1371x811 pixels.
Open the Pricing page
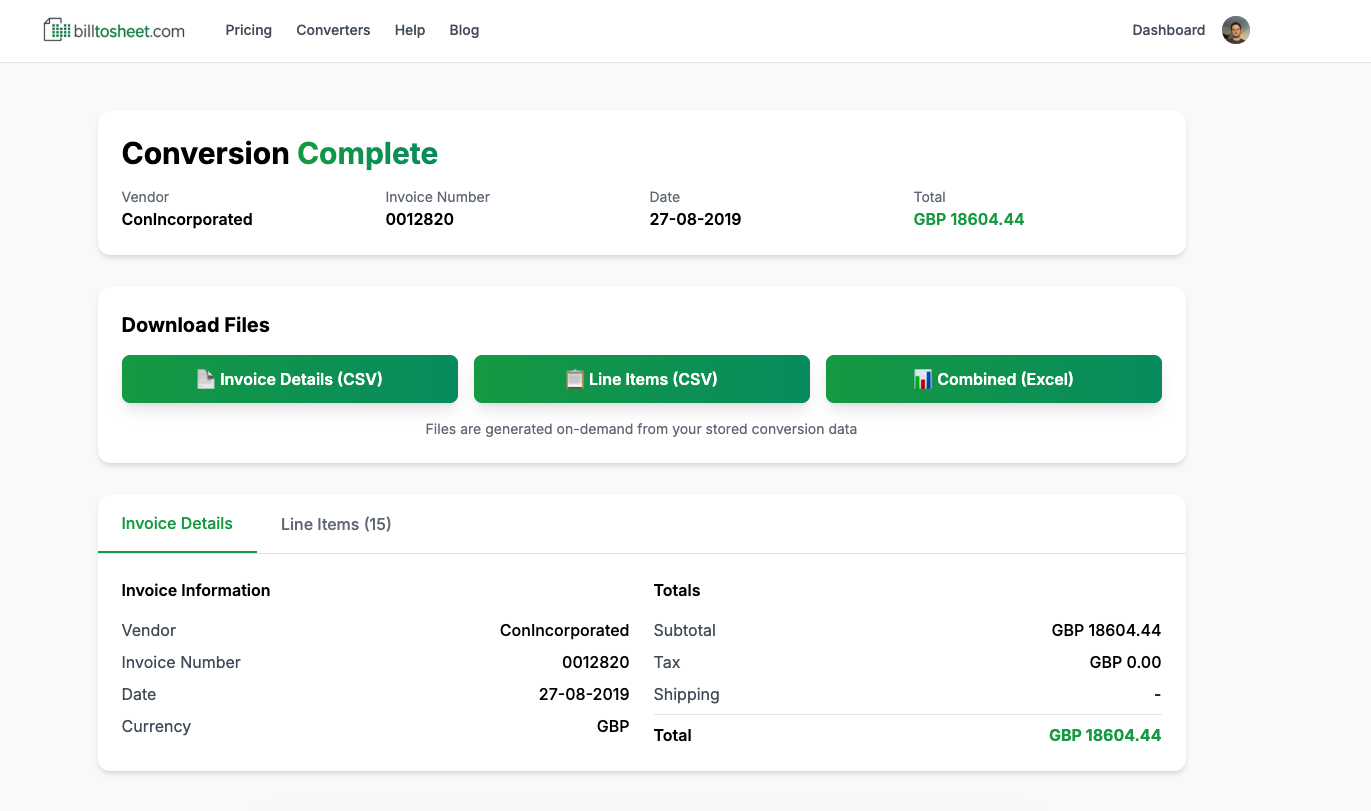(x=248, y=30)
